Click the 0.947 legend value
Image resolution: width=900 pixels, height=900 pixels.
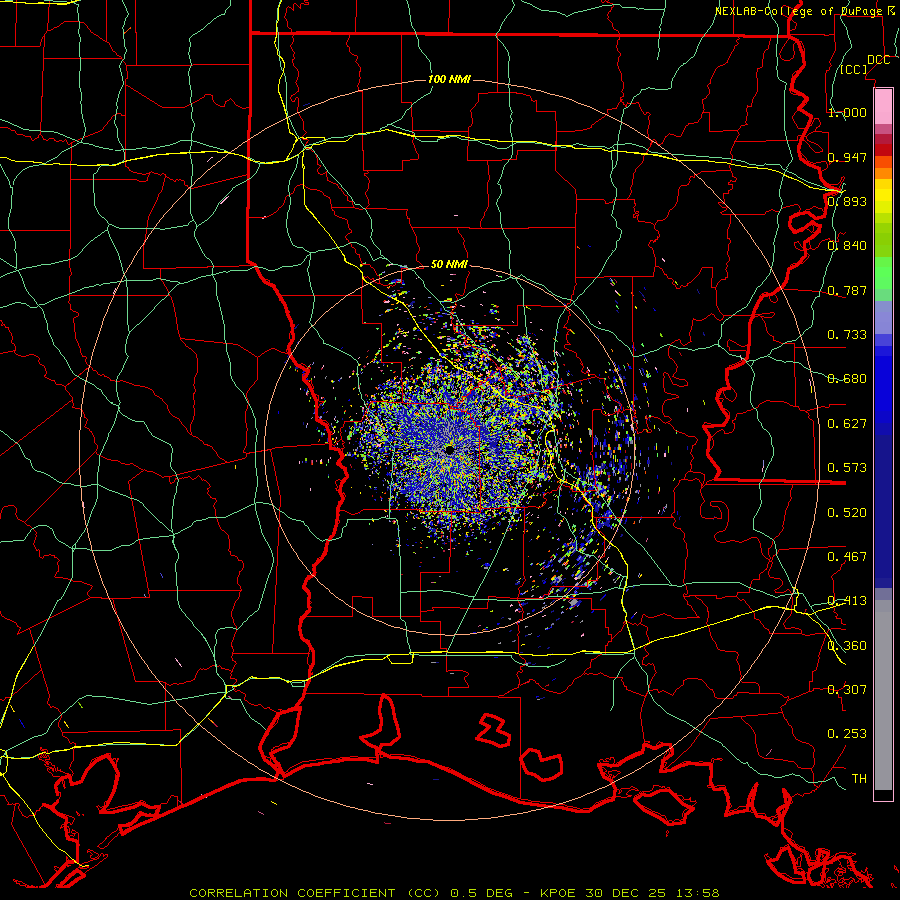tap(847, 157)
